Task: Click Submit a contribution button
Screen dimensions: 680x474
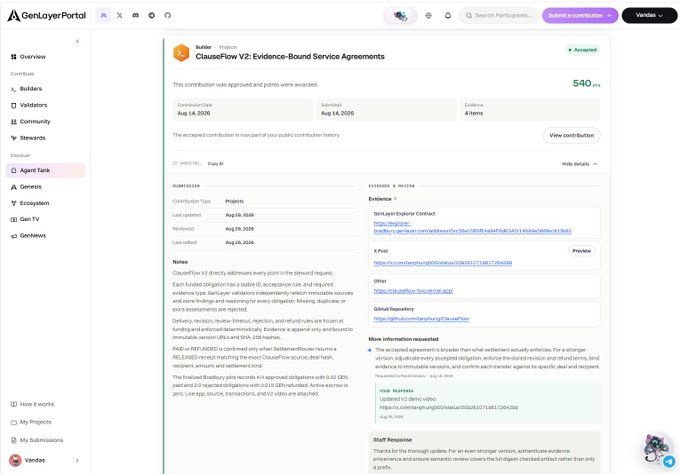Action: click(580, 16)
